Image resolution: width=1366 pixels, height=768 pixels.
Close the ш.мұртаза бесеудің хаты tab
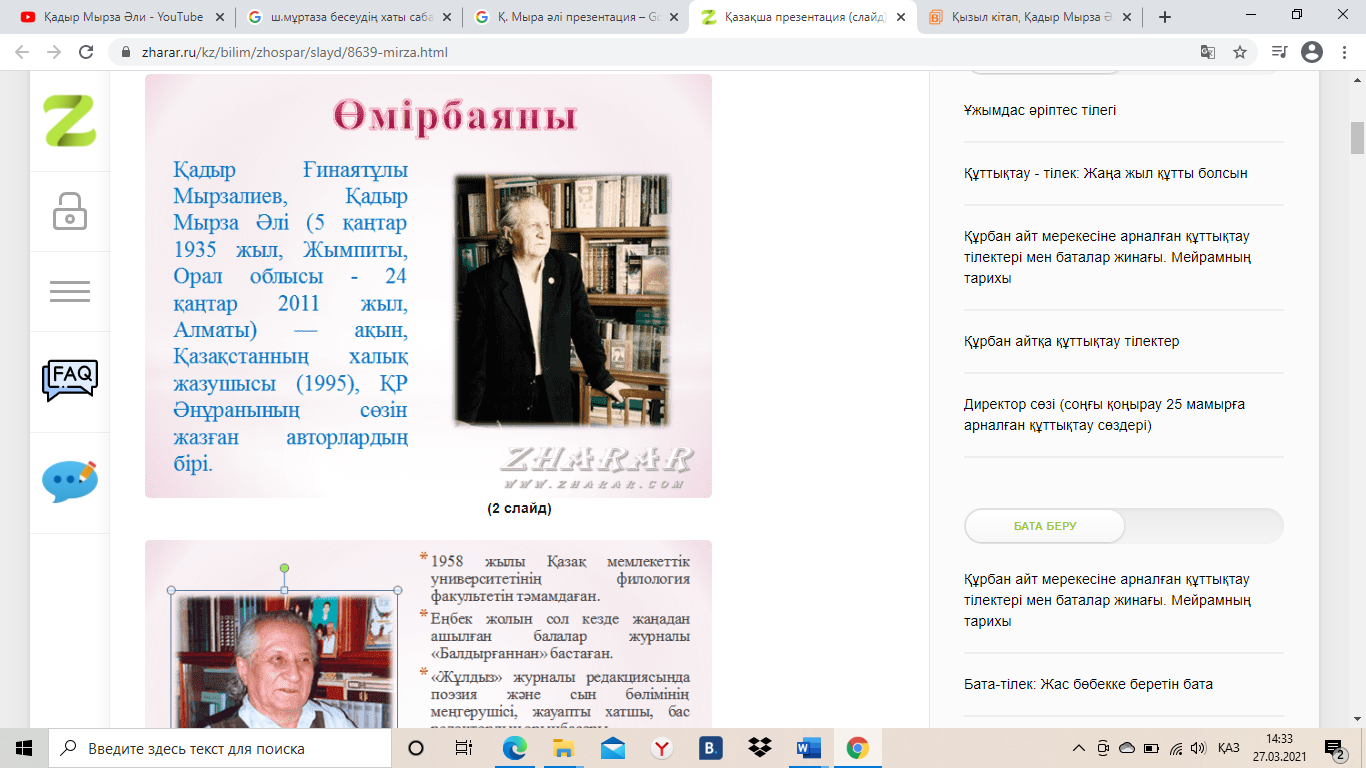click(x=445, y=17)
